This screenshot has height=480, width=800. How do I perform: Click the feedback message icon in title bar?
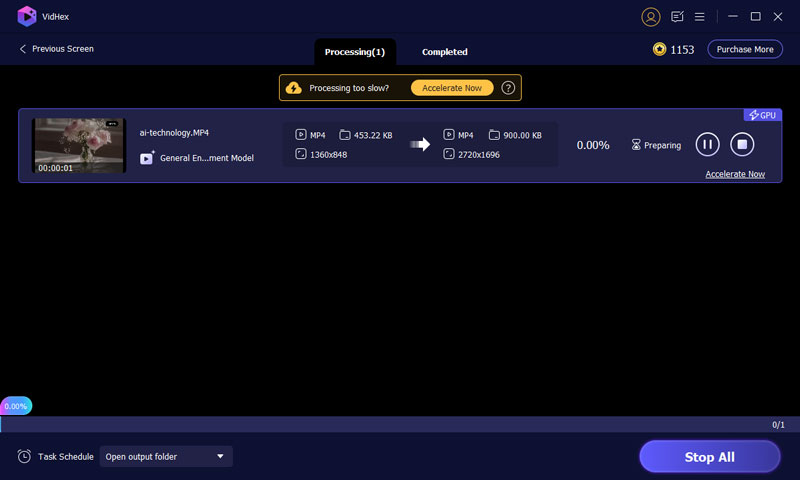click(677, 17)
